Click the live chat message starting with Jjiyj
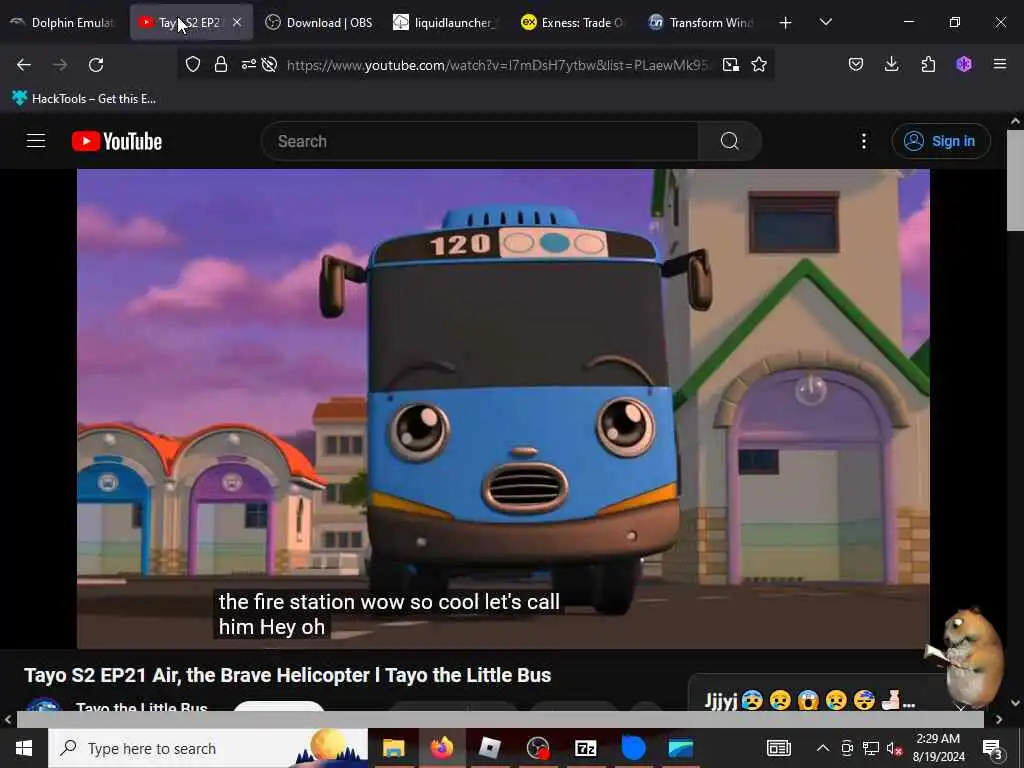 [x=810, y=701]
